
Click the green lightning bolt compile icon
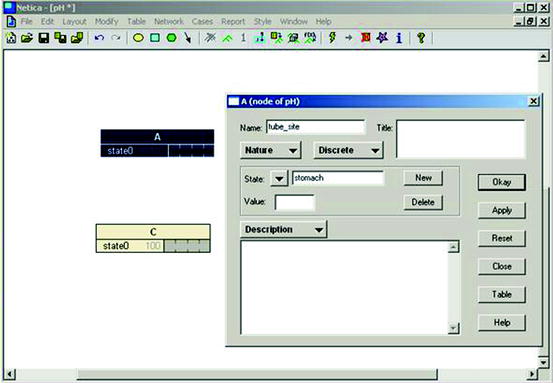coord(332,38)
